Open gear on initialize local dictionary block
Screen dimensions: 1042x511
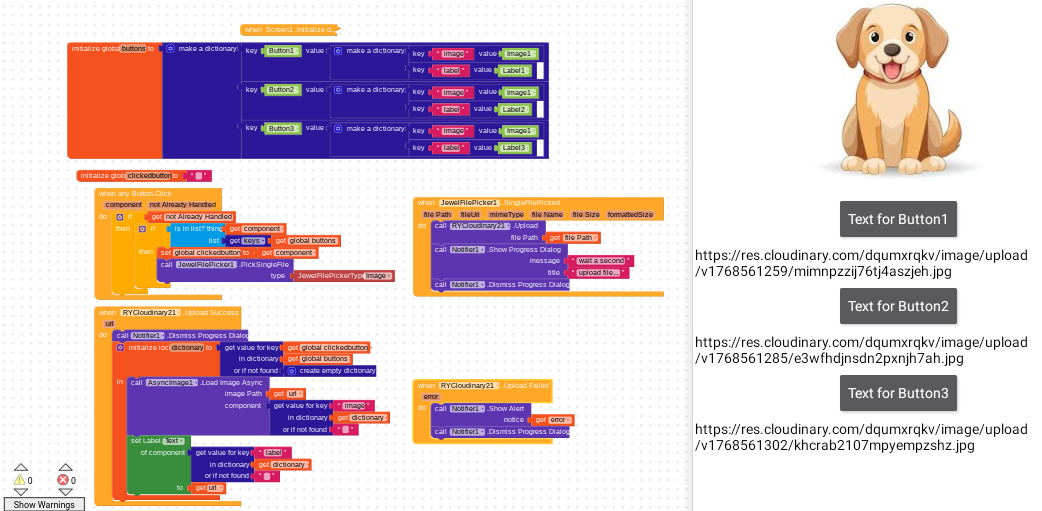pyautogui.click(x=120, y=348)
